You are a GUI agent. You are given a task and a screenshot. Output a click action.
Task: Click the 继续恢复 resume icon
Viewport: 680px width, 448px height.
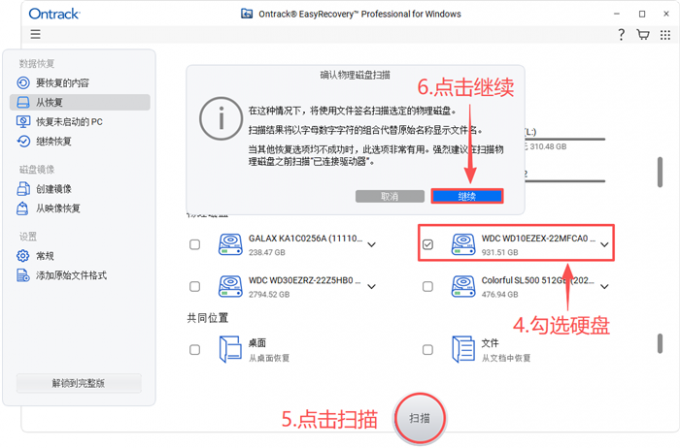point(23,141)
